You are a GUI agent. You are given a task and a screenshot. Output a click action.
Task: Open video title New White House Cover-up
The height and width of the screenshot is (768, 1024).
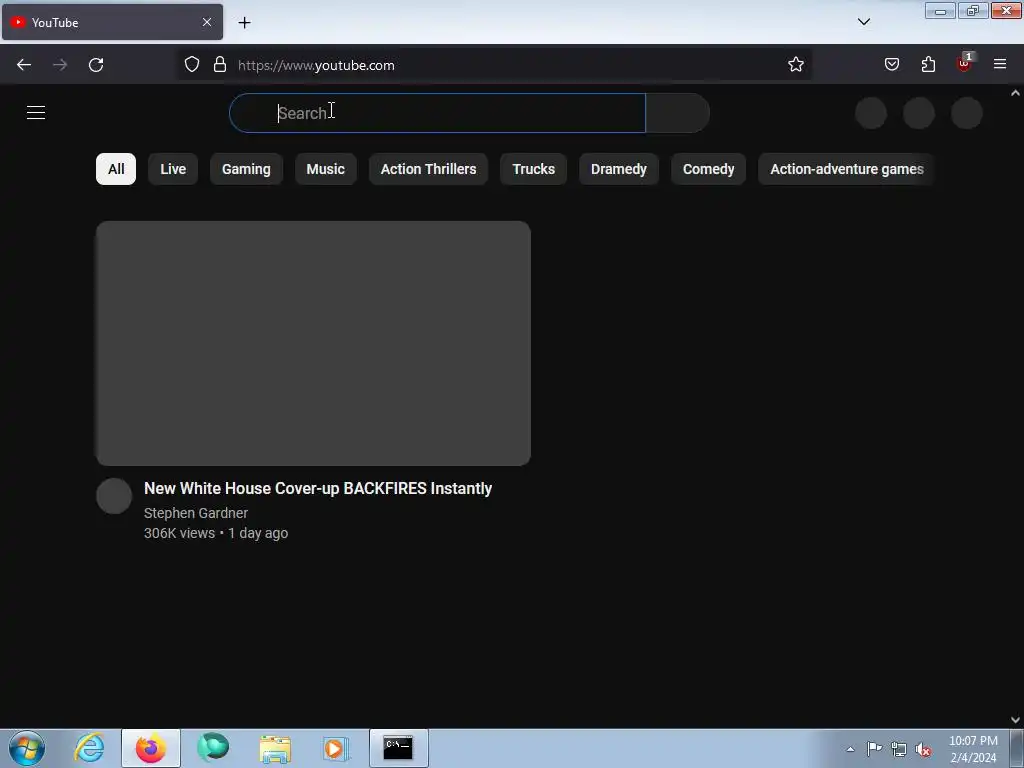coord(318,488)
